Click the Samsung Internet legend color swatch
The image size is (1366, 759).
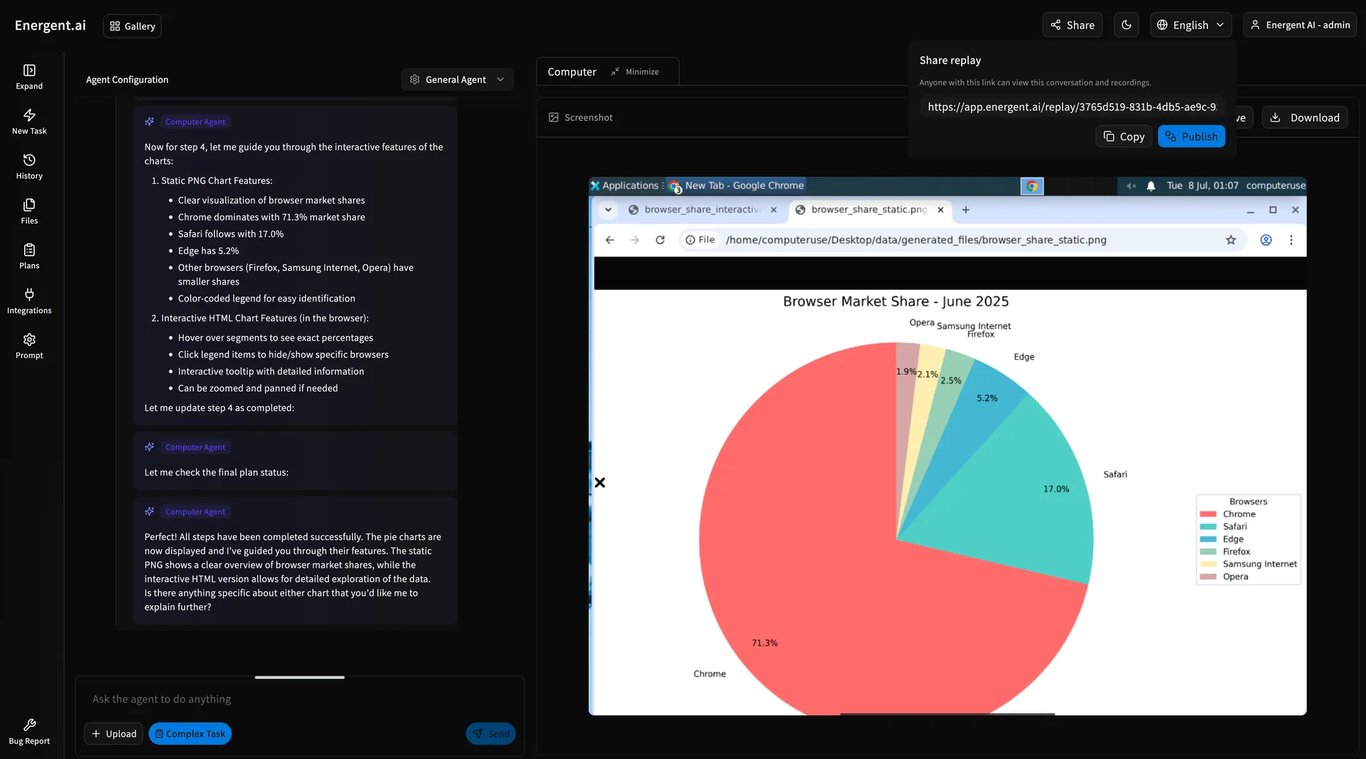pos(1207,564)
